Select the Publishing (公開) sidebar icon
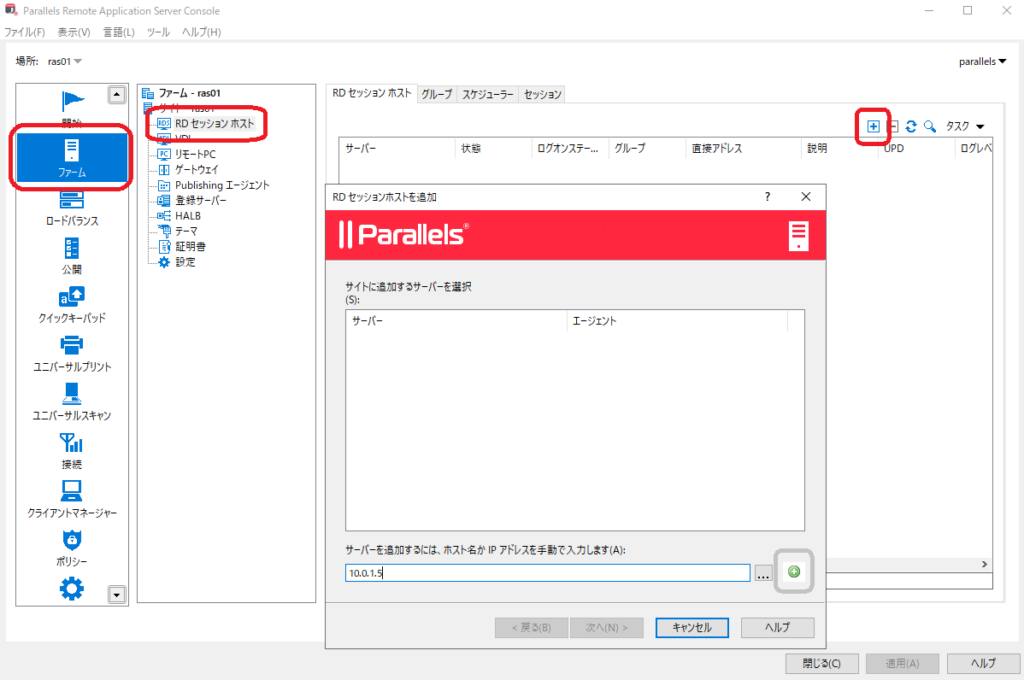 pos(71,254)
